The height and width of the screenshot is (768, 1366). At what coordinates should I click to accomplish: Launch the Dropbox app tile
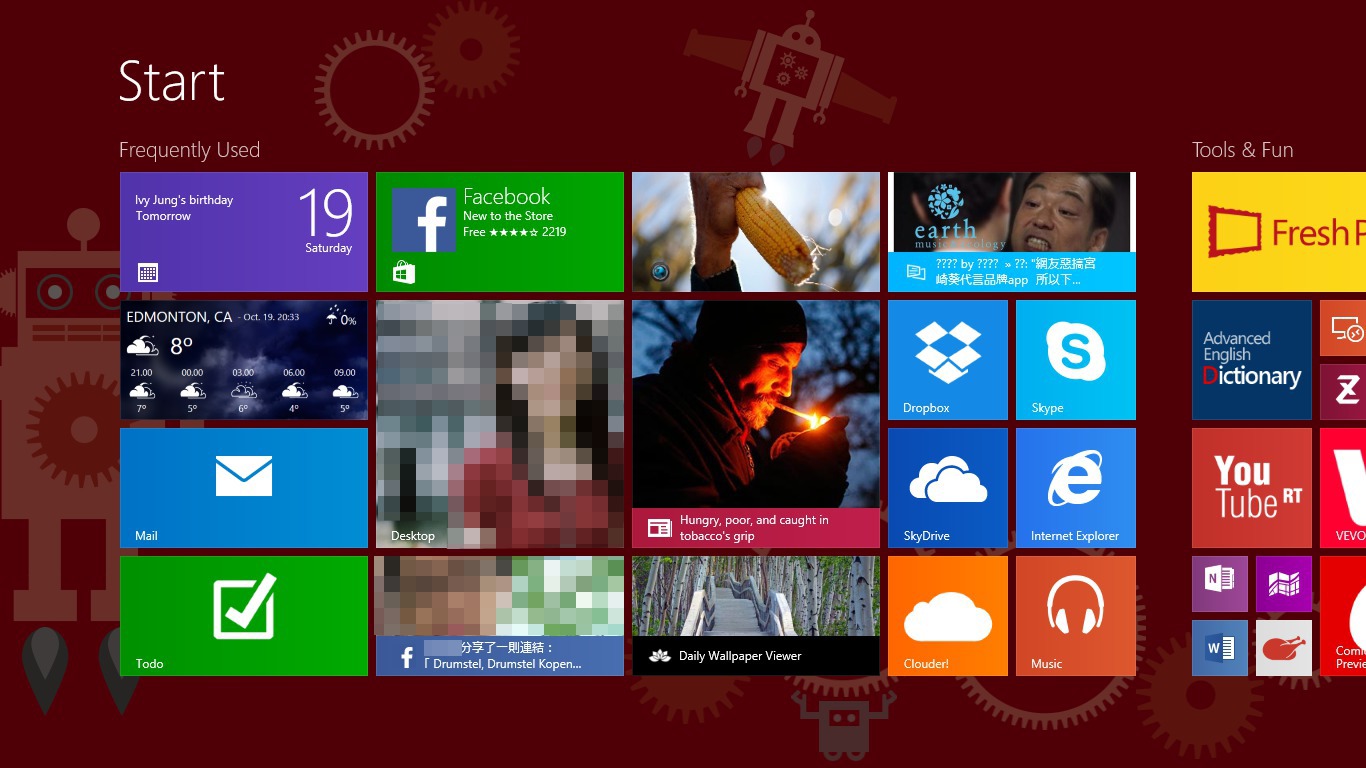pyautogui.click(x=948, y=360)
